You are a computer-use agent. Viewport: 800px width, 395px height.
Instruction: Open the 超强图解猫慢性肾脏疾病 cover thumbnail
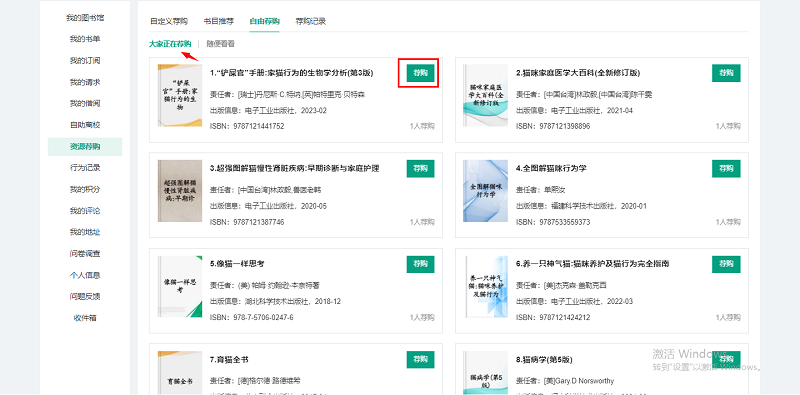(x=180, y=191)
